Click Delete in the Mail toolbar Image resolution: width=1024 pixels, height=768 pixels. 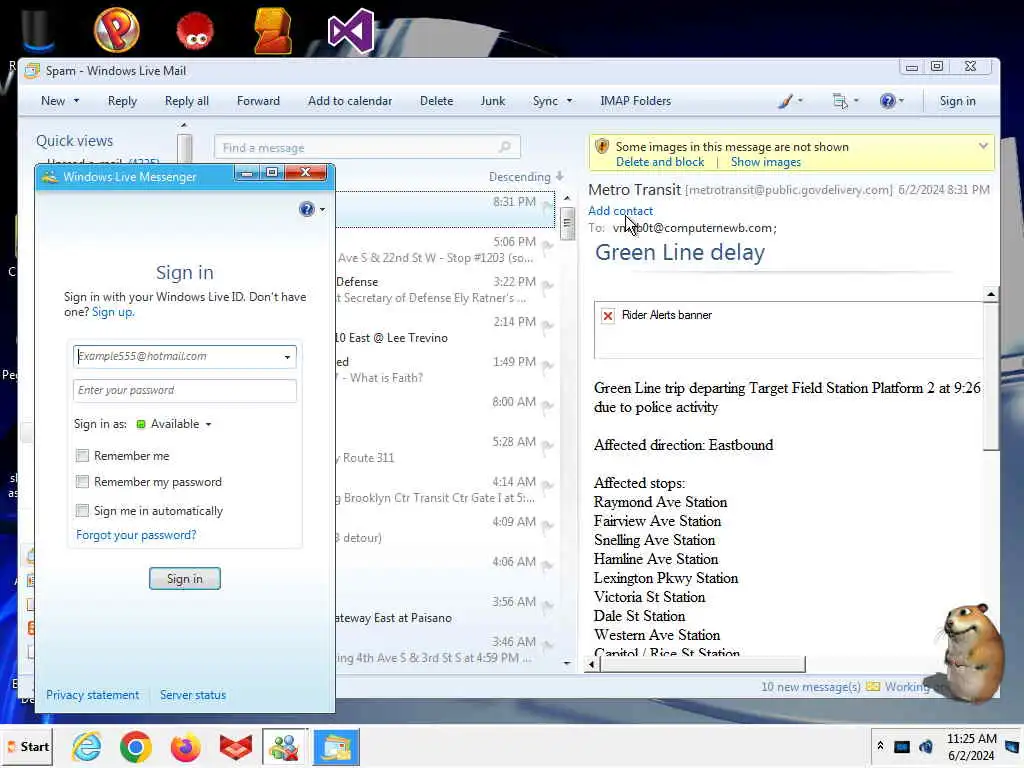point(436,101)
